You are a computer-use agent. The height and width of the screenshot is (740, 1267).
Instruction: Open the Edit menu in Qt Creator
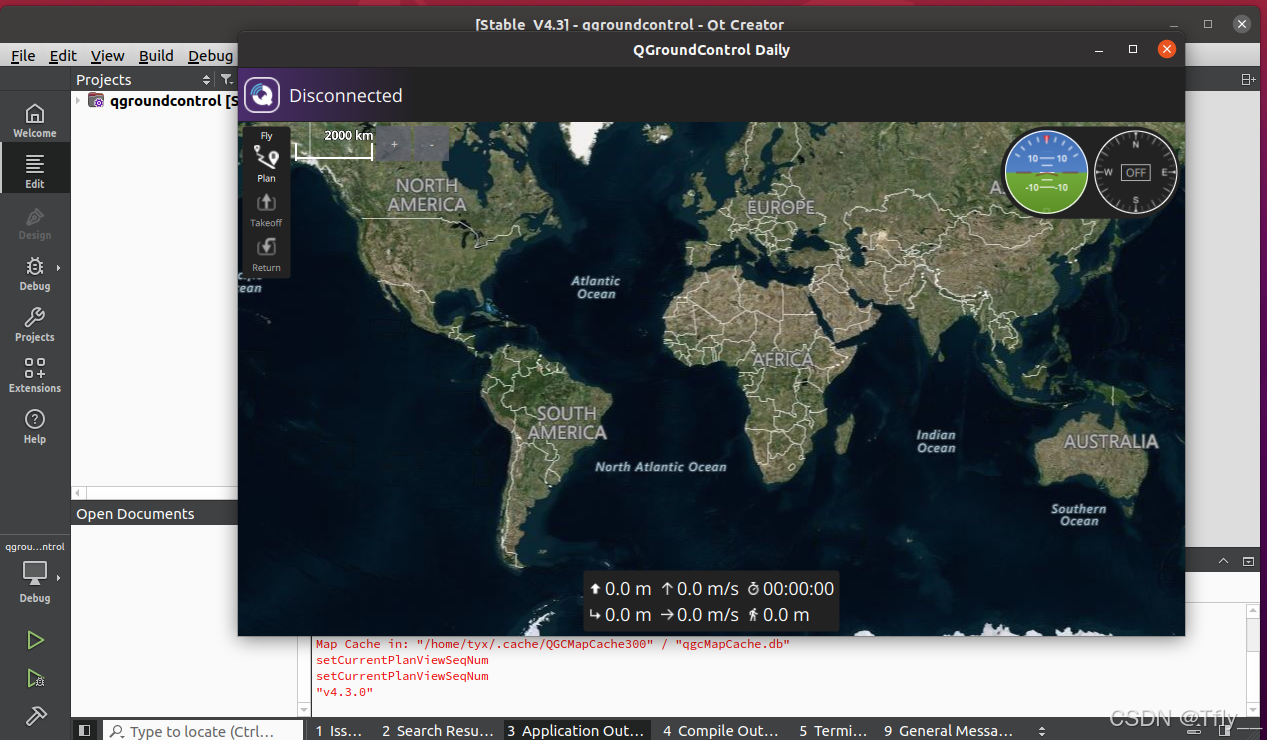(x=63, y=56)
